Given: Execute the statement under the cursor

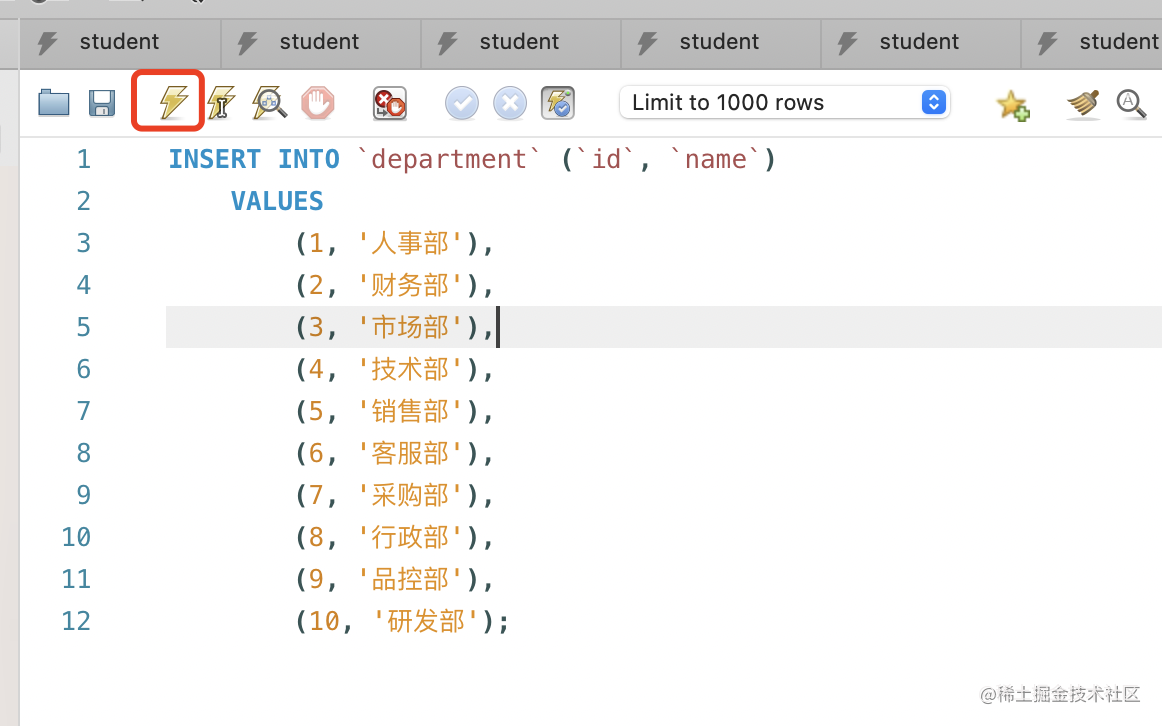Looking at the screenshot, I should click(220, 102).
